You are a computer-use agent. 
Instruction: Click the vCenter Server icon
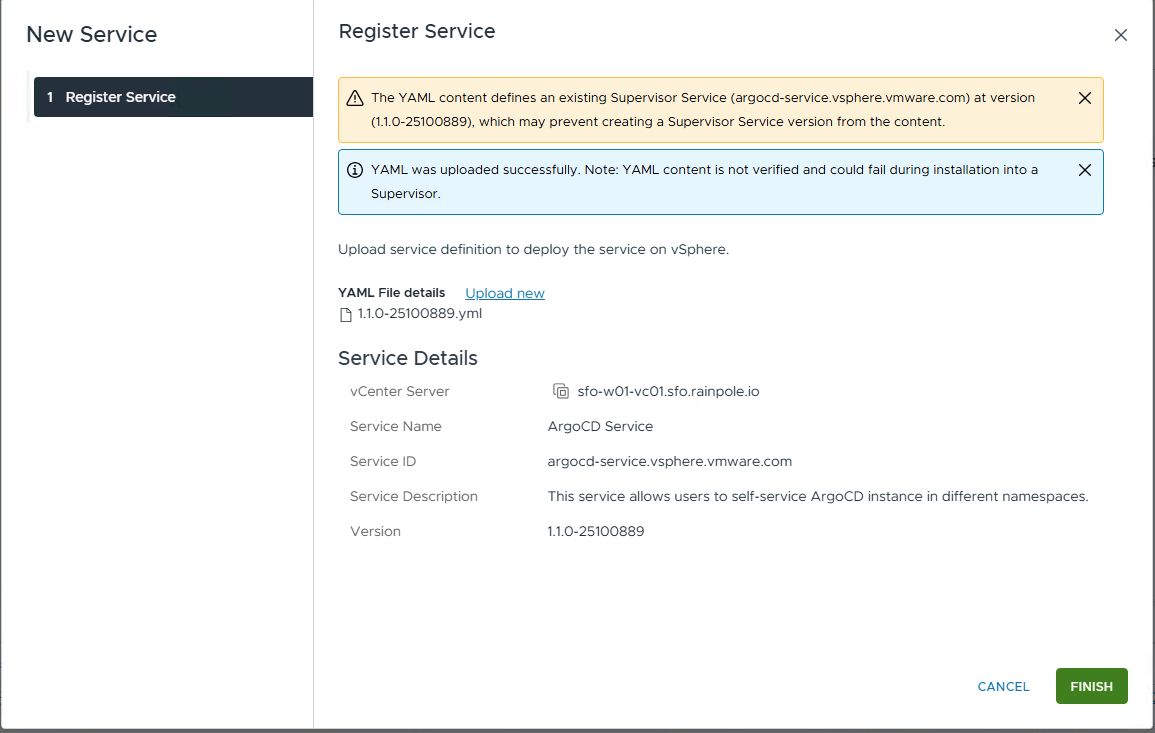(x=561, y=391)
